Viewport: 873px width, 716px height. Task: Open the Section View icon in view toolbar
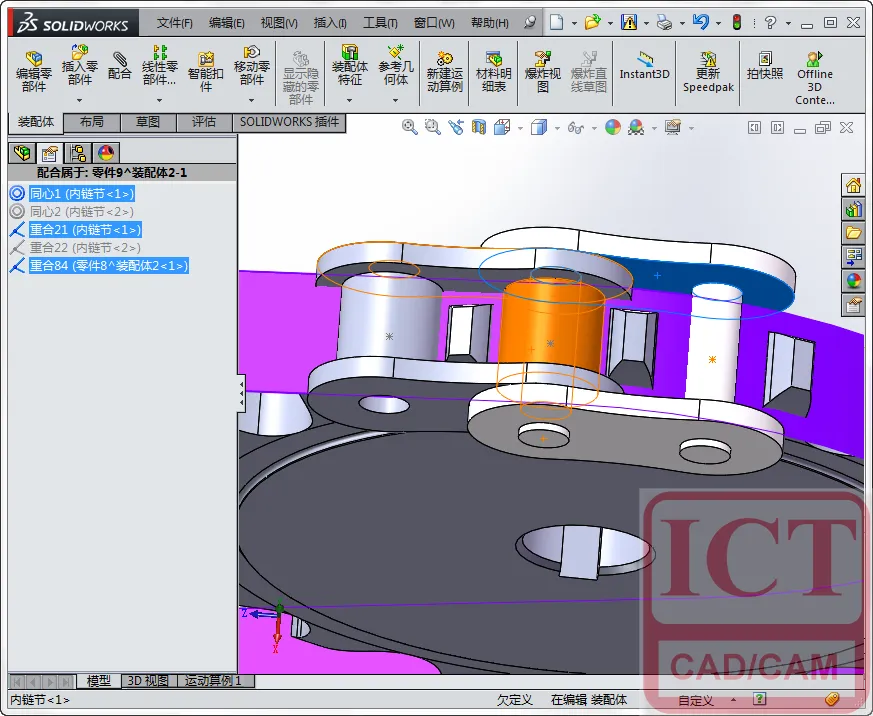point(479,127)
